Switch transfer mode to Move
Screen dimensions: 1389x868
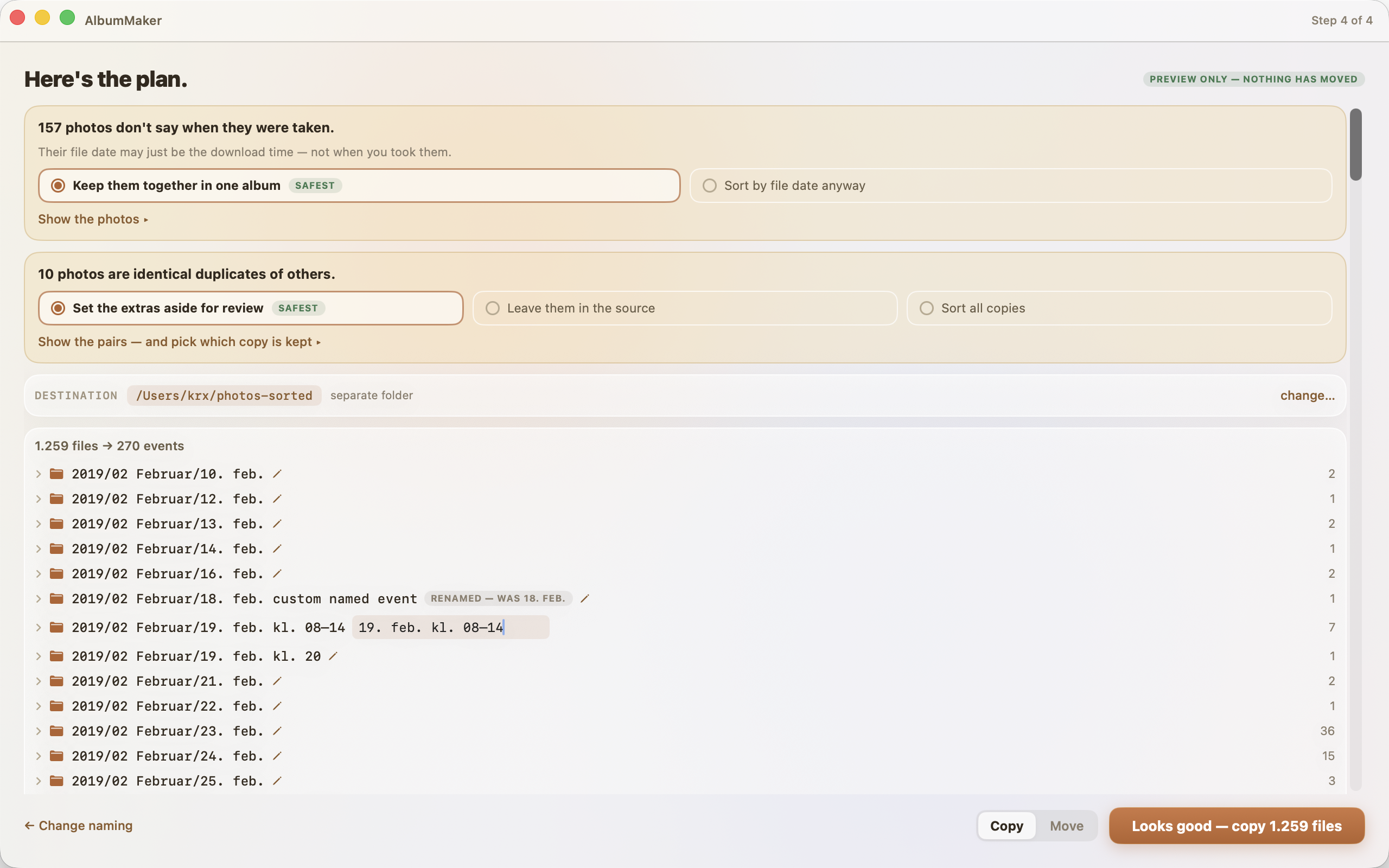click(x=1066, y=826)
